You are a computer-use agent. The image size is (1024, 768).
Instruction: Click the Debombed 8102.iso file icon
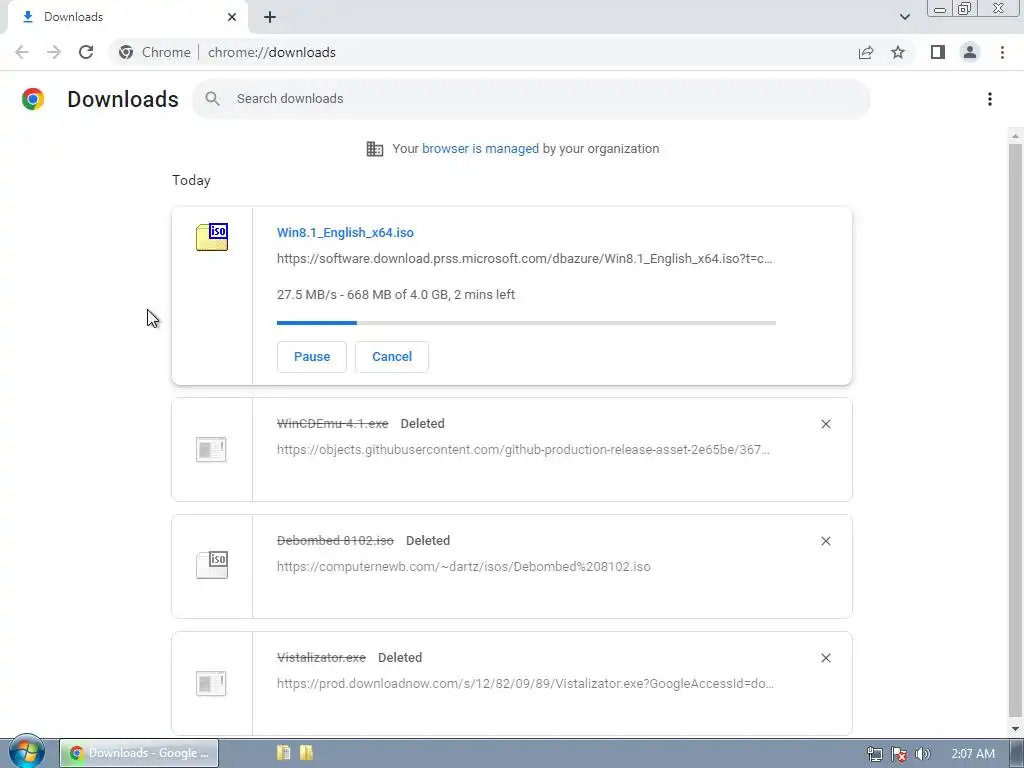point(212,565)
